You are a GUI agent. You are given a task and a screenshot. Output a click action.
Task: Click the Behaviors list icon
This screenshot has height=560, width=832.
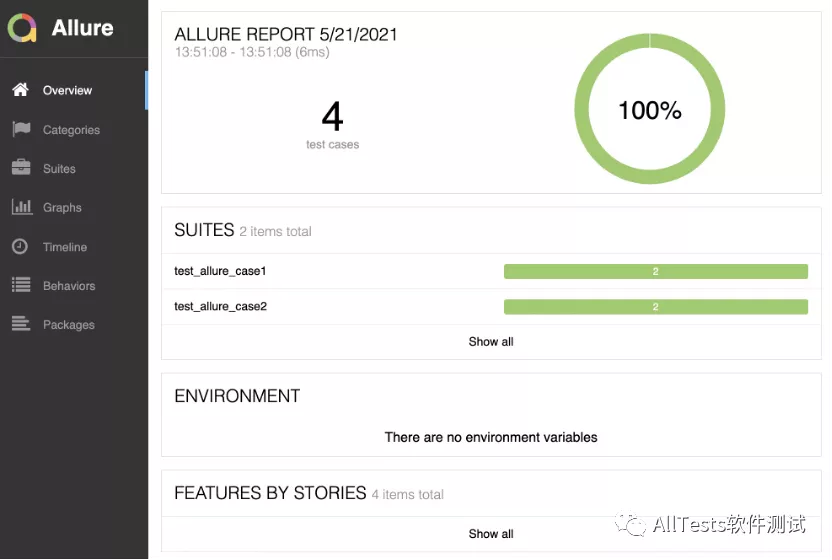pos(20,285)
